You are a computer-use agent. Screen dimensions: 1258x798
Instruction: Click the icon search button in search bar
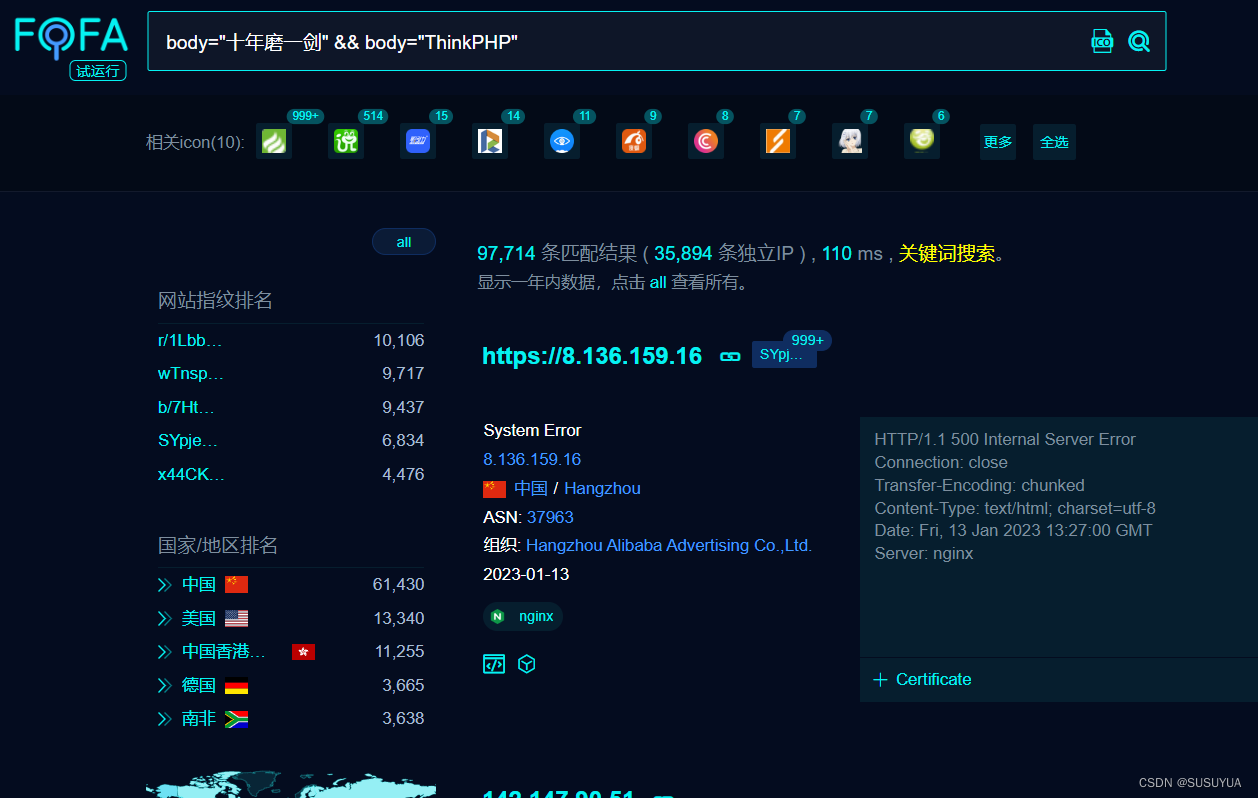click(1102, 41)
